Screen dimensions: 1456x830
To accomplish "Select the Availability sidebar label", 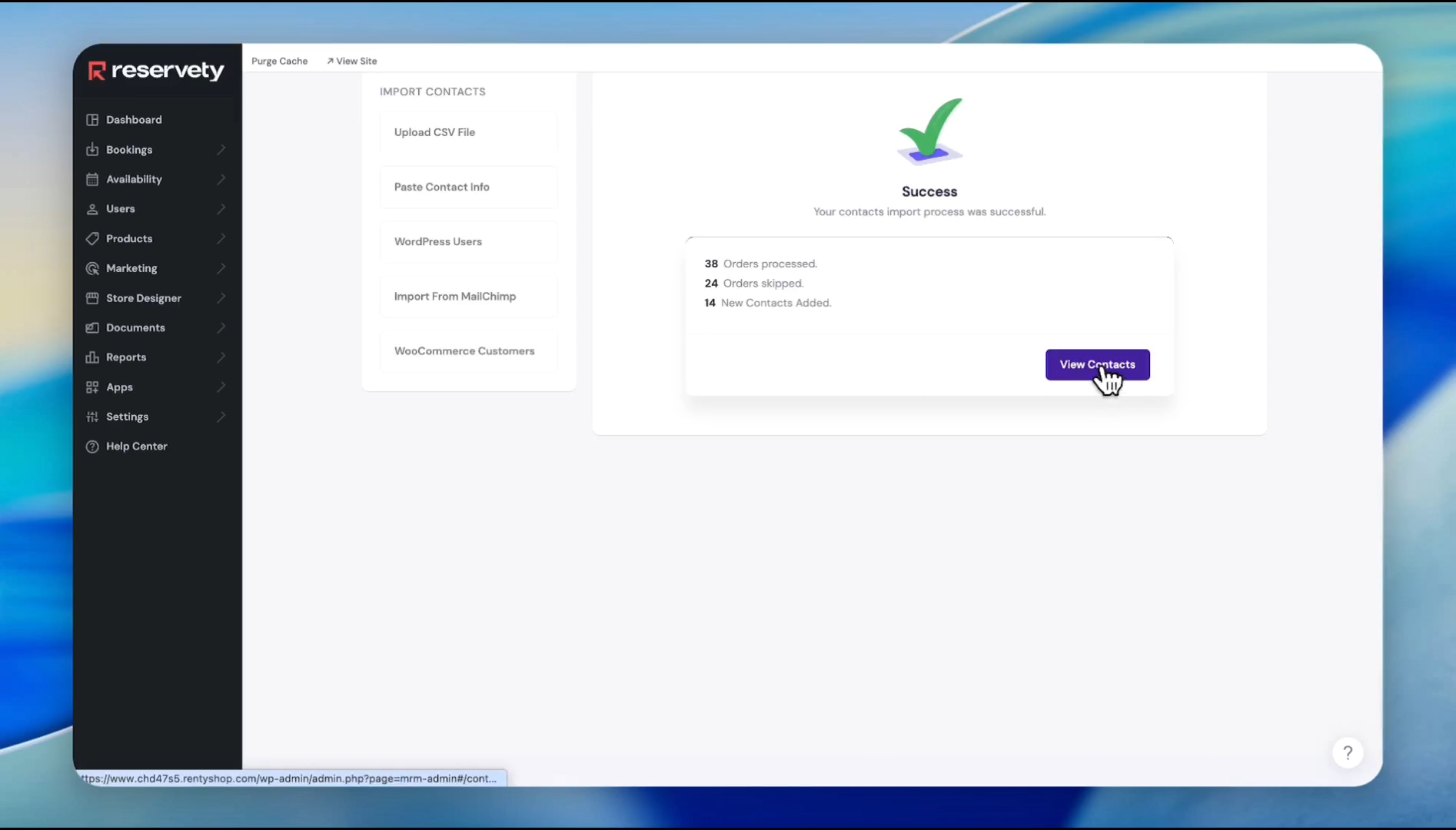I will pyautogui.click(x=134, y=179).
